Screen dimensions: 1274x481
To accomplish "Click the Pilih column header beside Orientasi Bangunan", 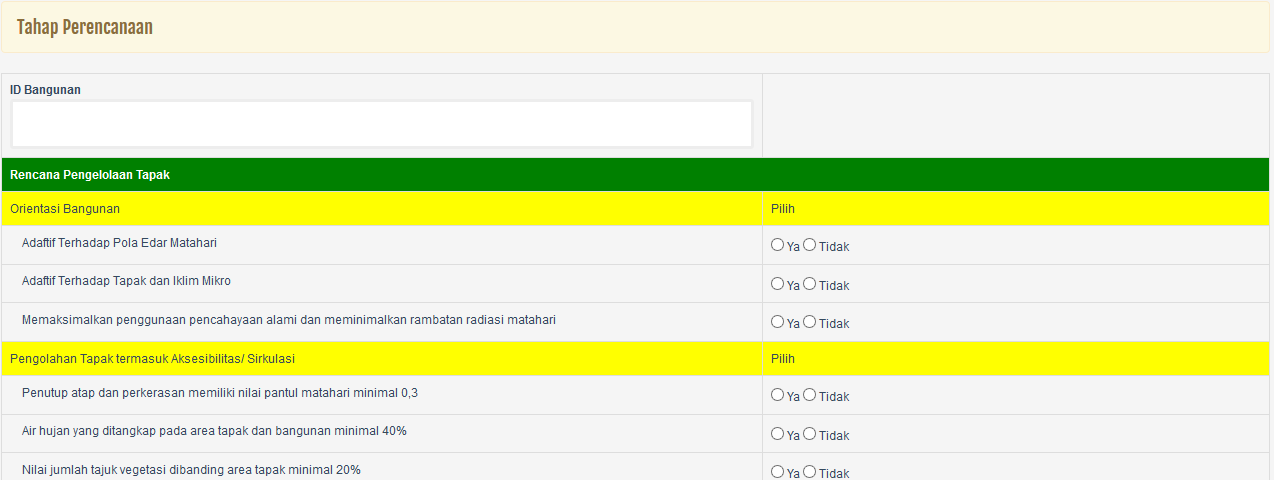I will 782,209.
